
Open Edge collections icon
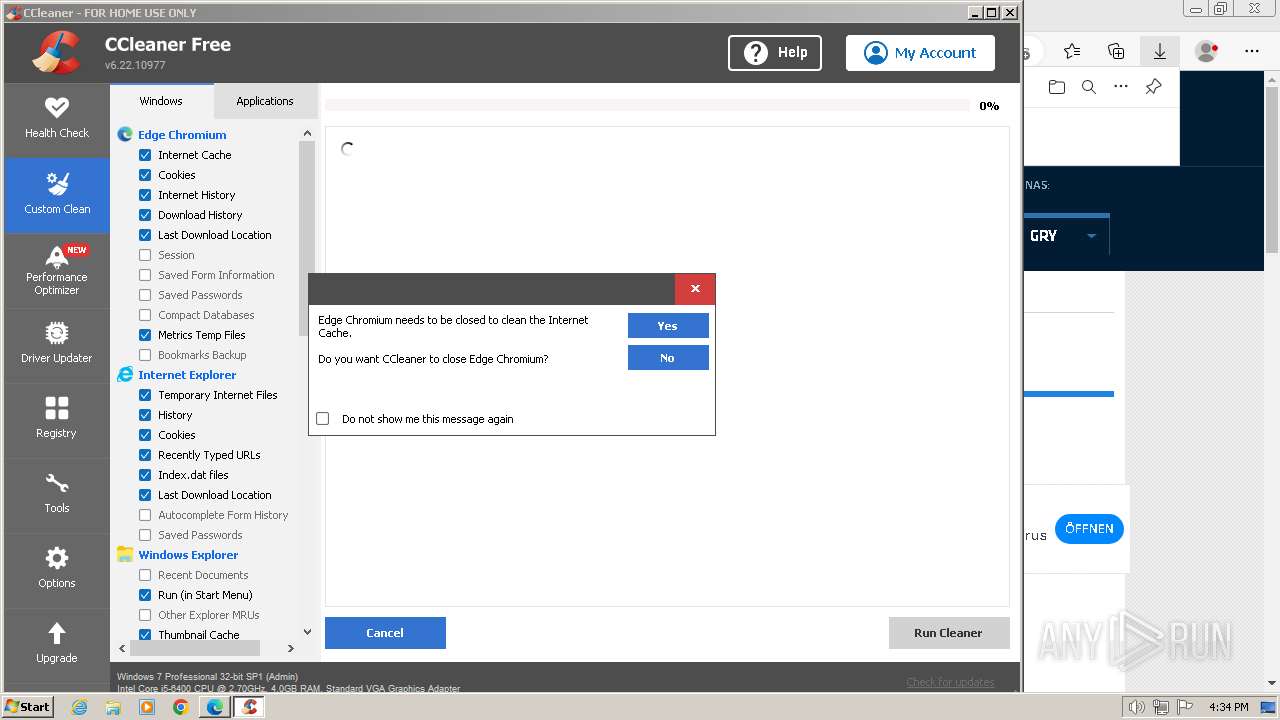pos(1116,51)
